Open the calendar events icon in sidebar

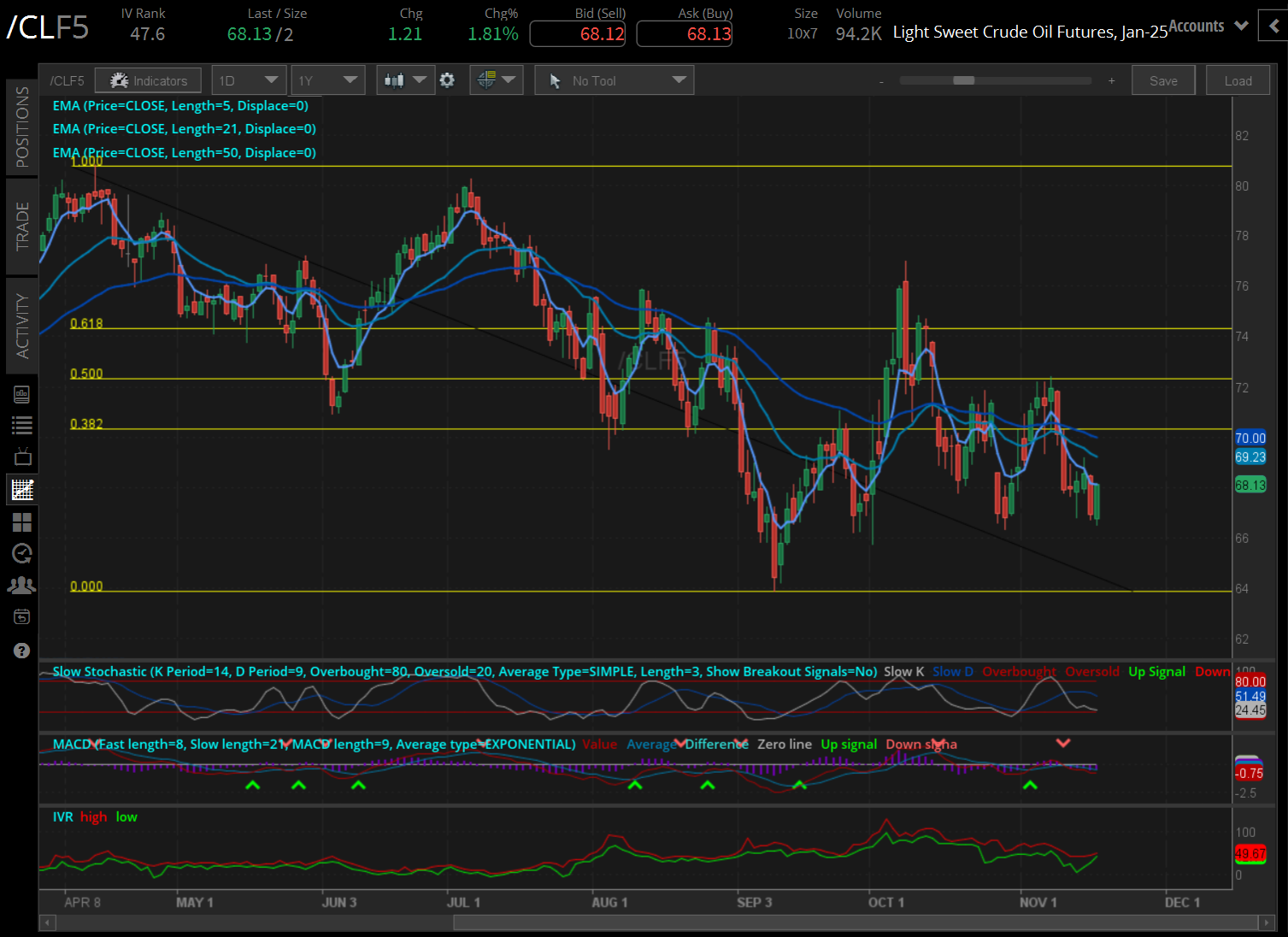[x=22, y=617]
